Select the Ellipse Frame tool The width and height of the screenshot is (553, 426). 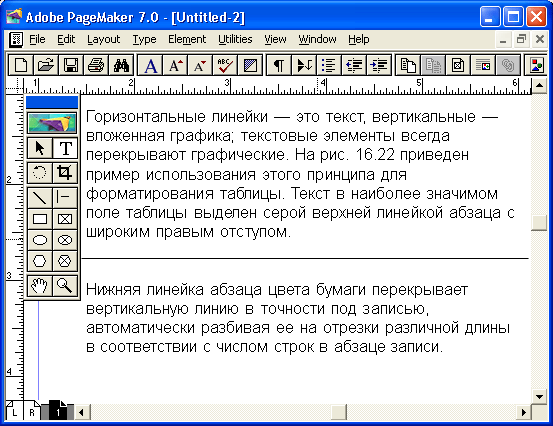pyautogui.click(x=65, y=240)
